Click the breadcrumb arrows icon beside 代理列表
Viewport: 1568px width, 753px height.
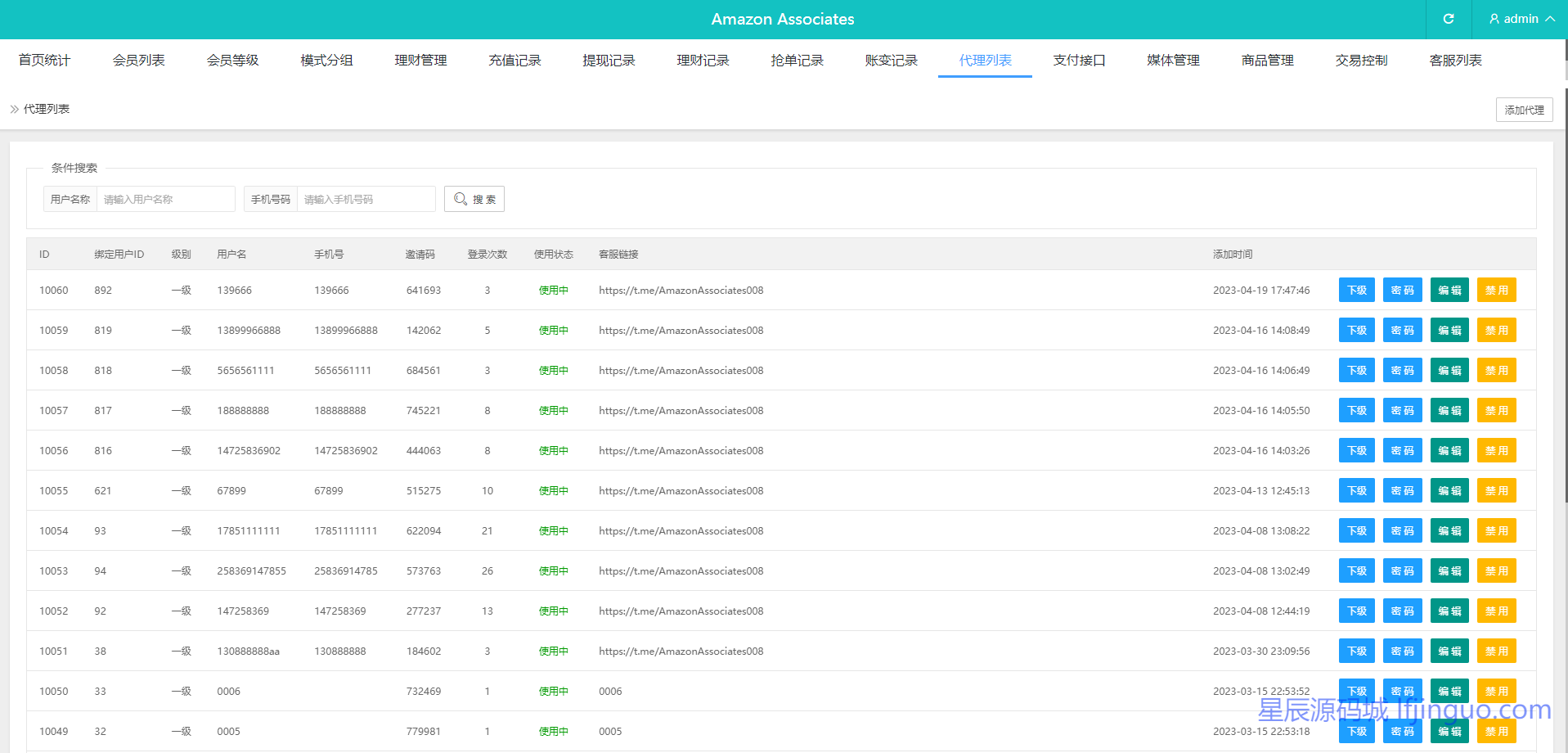click(14, 109)
